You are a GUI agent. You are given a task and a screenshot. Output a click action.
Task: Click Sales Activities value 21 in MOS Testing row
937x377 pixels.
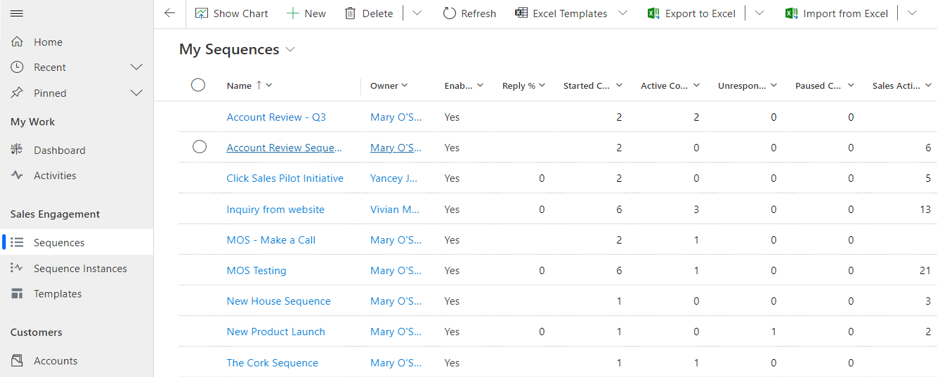926,270
